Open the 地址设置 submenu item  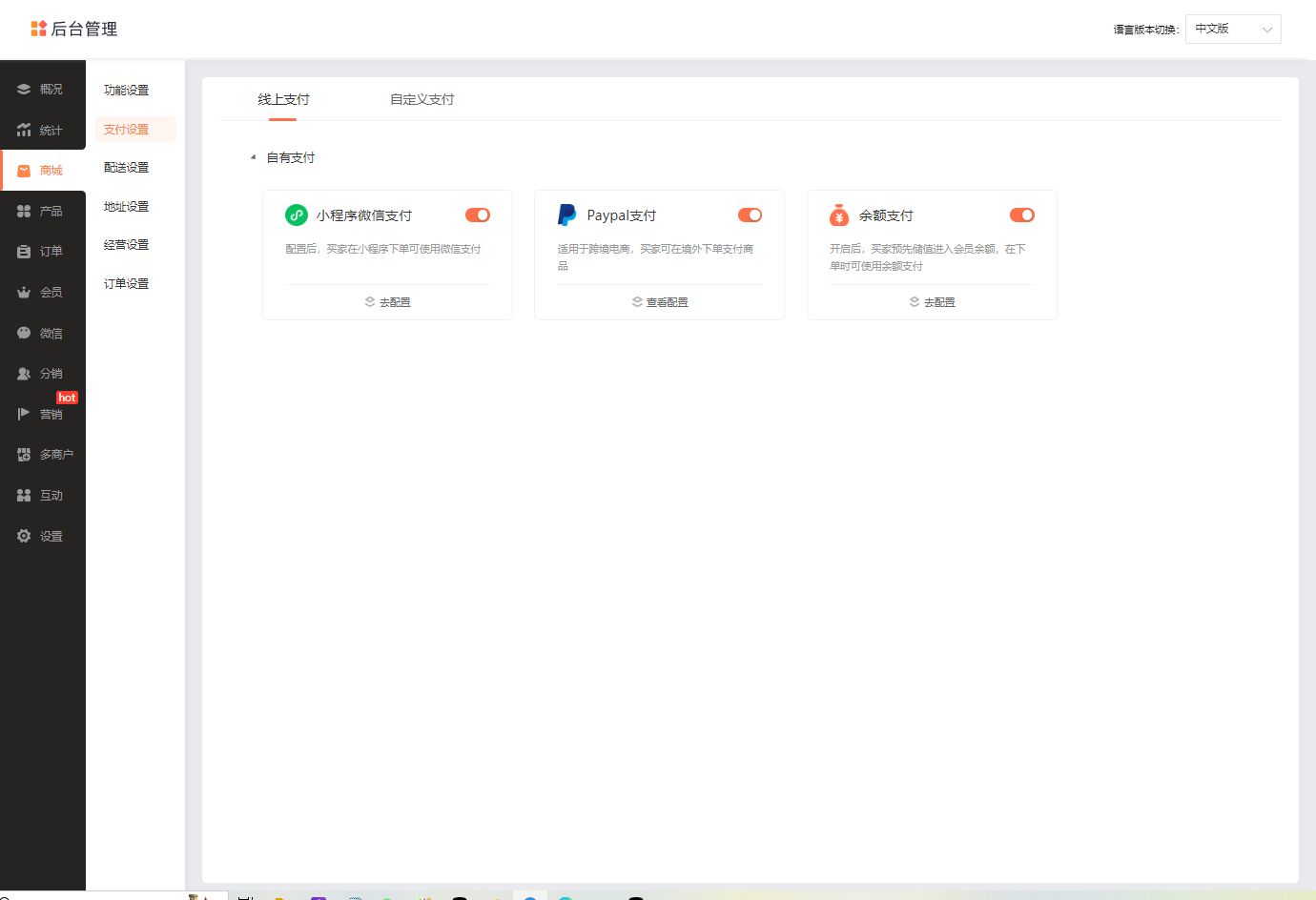click(x=126, y=206)
